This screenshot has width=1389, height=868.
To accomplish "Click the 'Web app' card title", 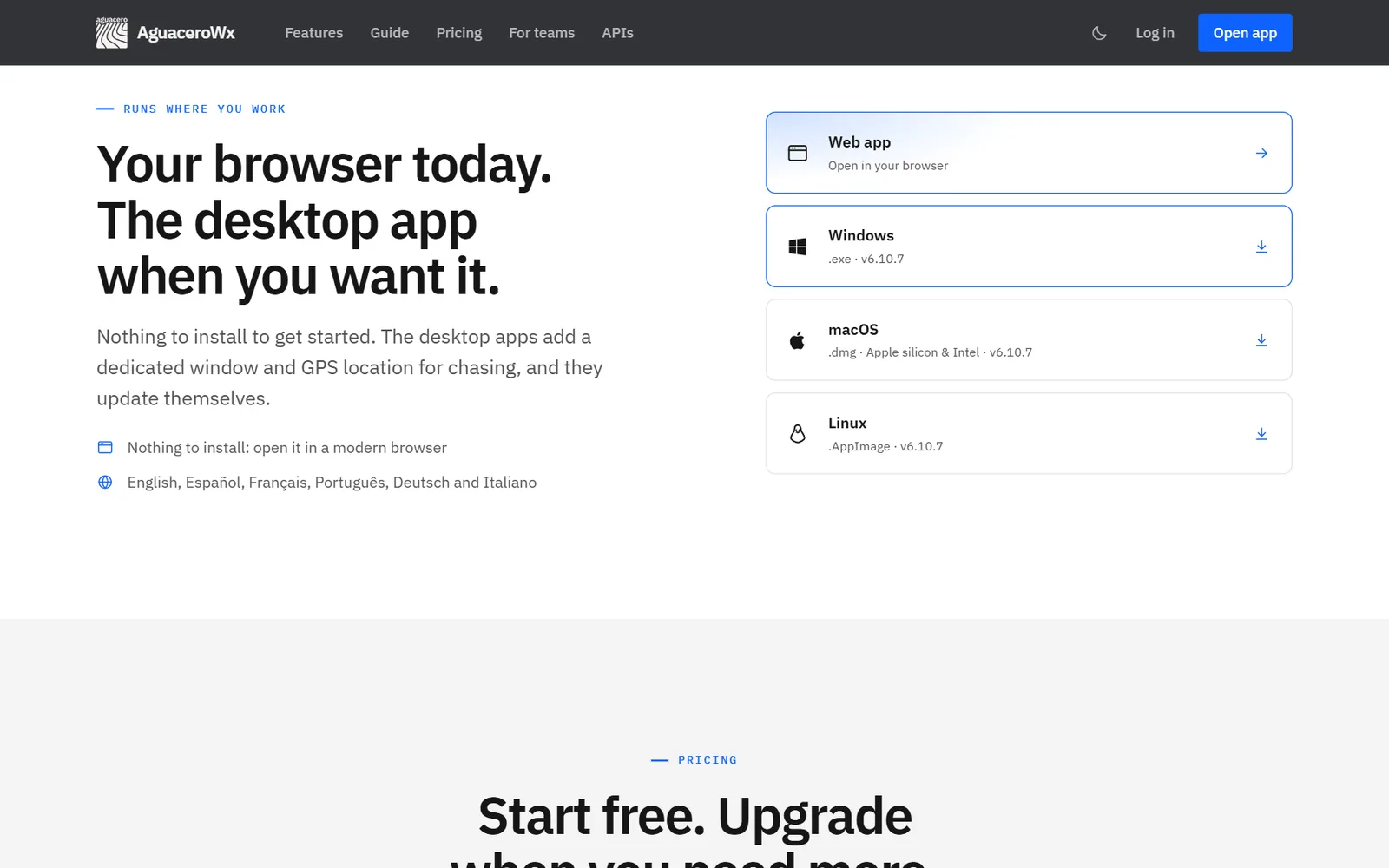I will click(x=859, y=142).
